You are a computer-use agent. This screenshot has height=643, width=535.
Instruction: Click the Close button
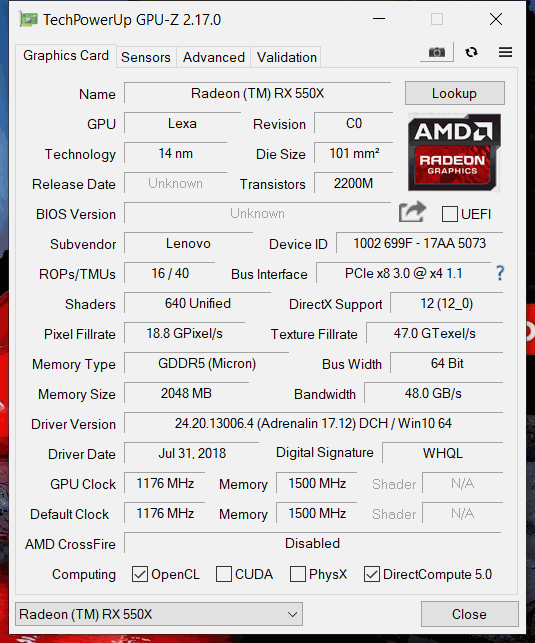click(x=469, y=614)
